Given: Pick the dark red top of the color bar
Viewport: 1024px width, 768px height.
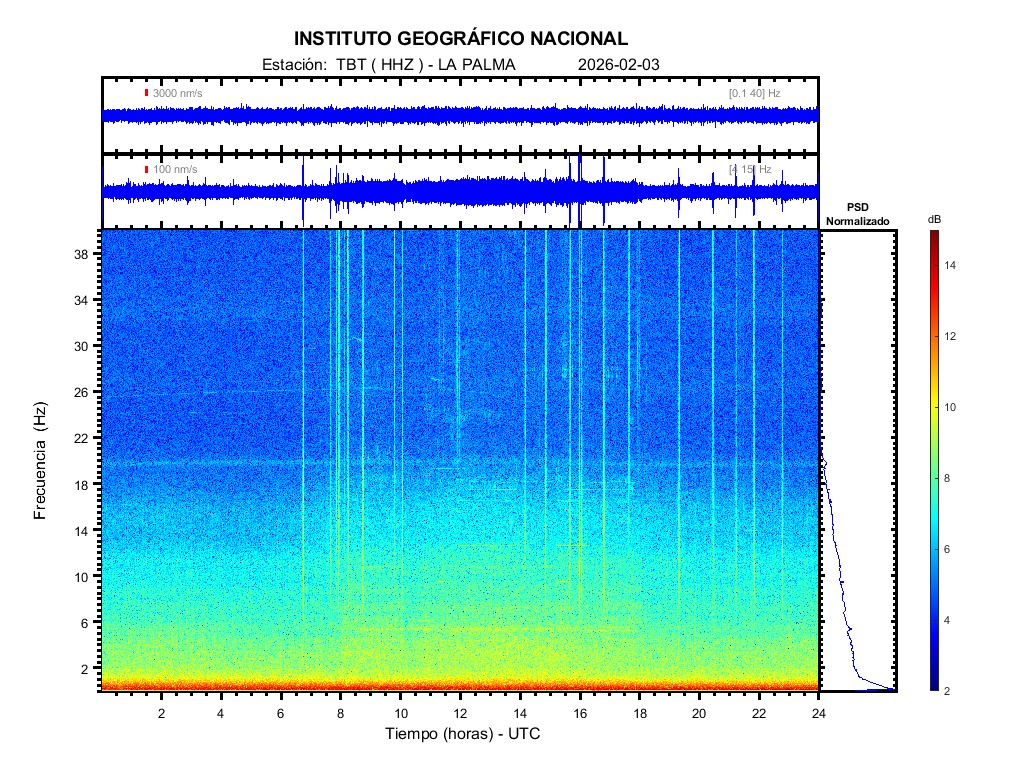Looking at the screenshot, I should pos(933,234).
